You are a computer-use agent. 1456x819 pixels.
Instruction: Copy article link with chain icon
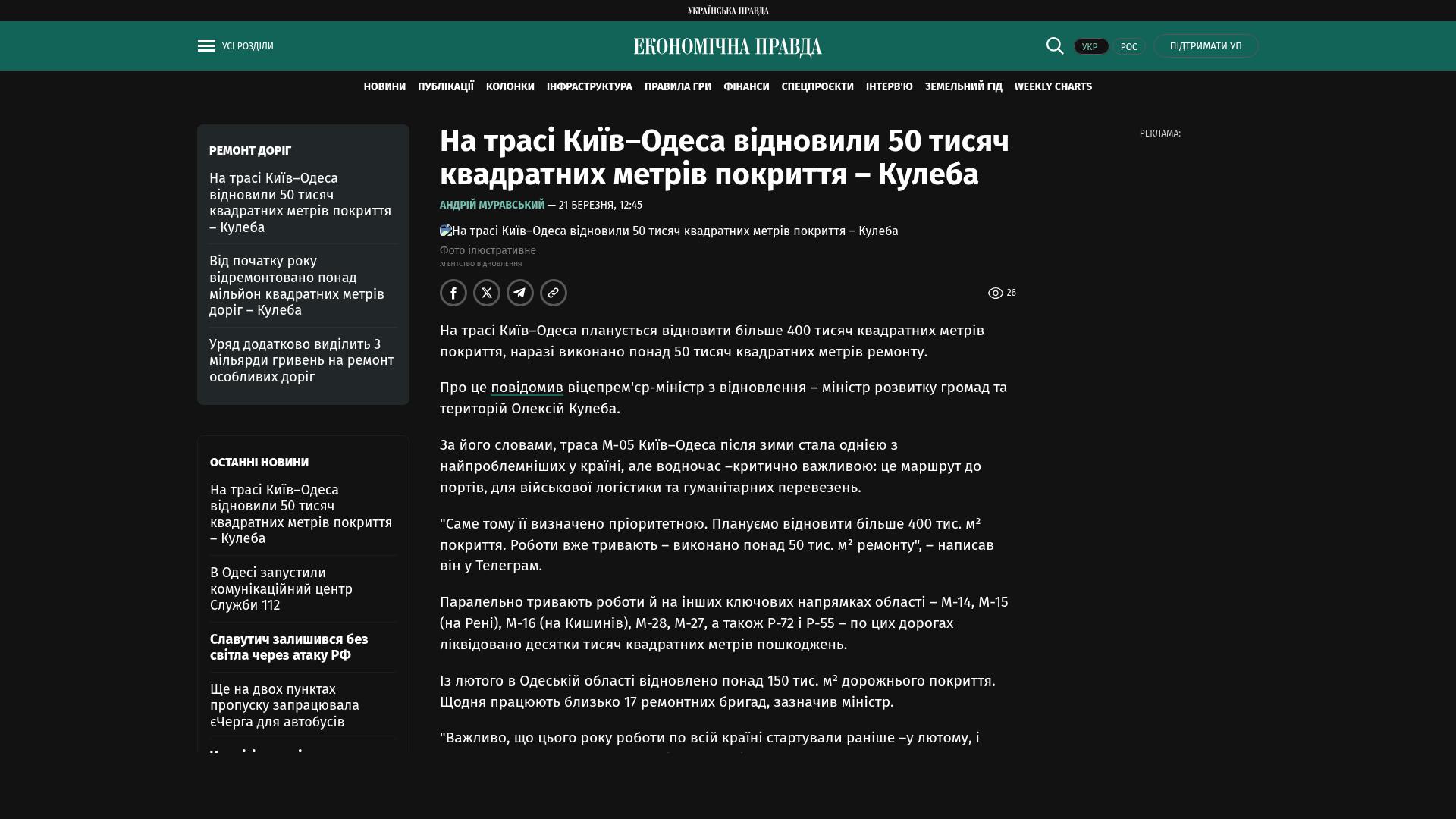(554, 293)
